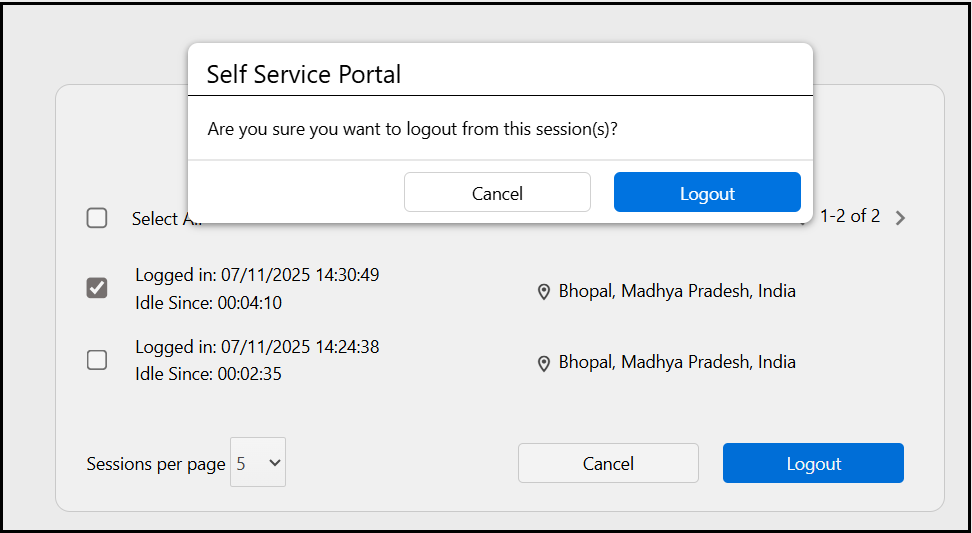The height and width of the screenshot is (533, 972).
Task: Click the Bhopal location text of the 14:24:38 session
Action: [x=677, y=362]
